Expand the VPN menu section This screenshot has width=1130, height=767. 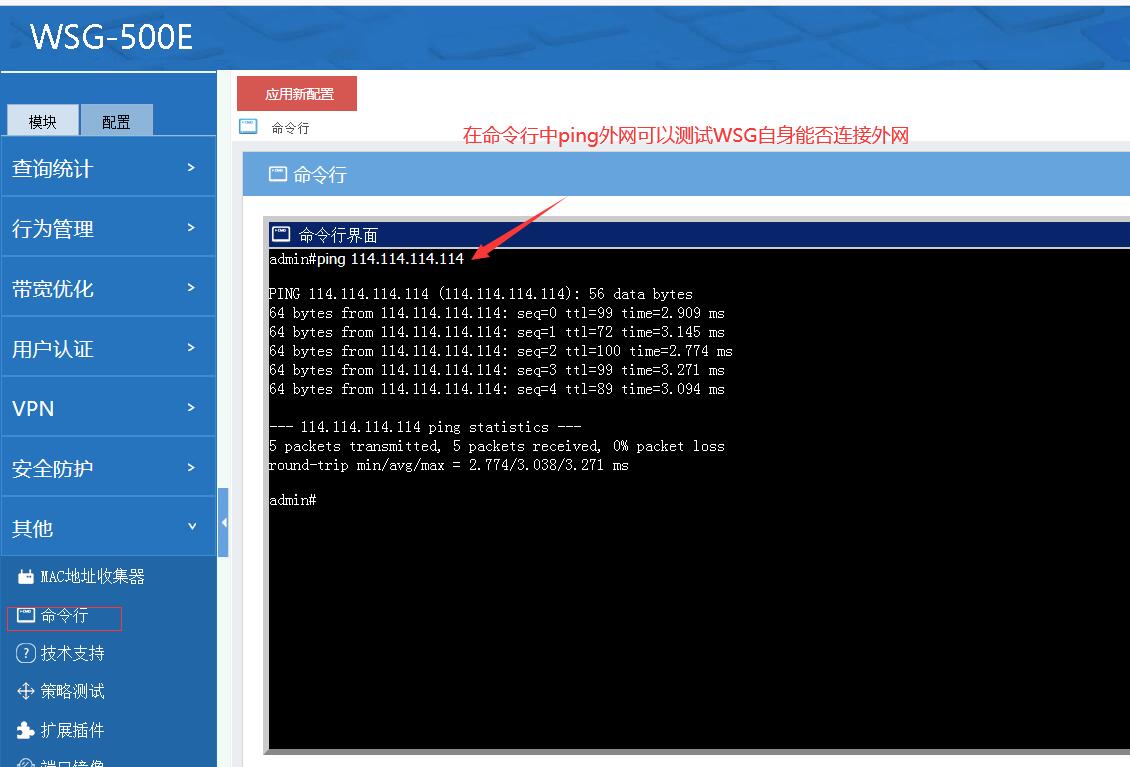(x=108, y=408)
